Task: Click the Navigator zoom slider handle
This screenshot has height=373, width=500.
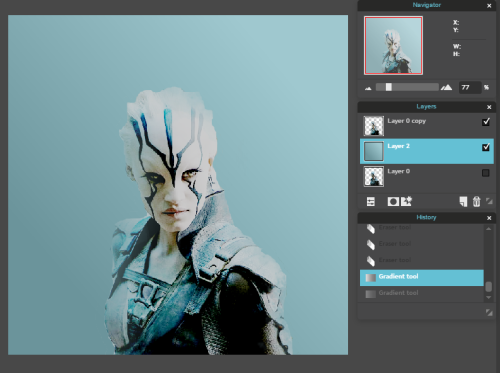Action: [x=389, y=87]
